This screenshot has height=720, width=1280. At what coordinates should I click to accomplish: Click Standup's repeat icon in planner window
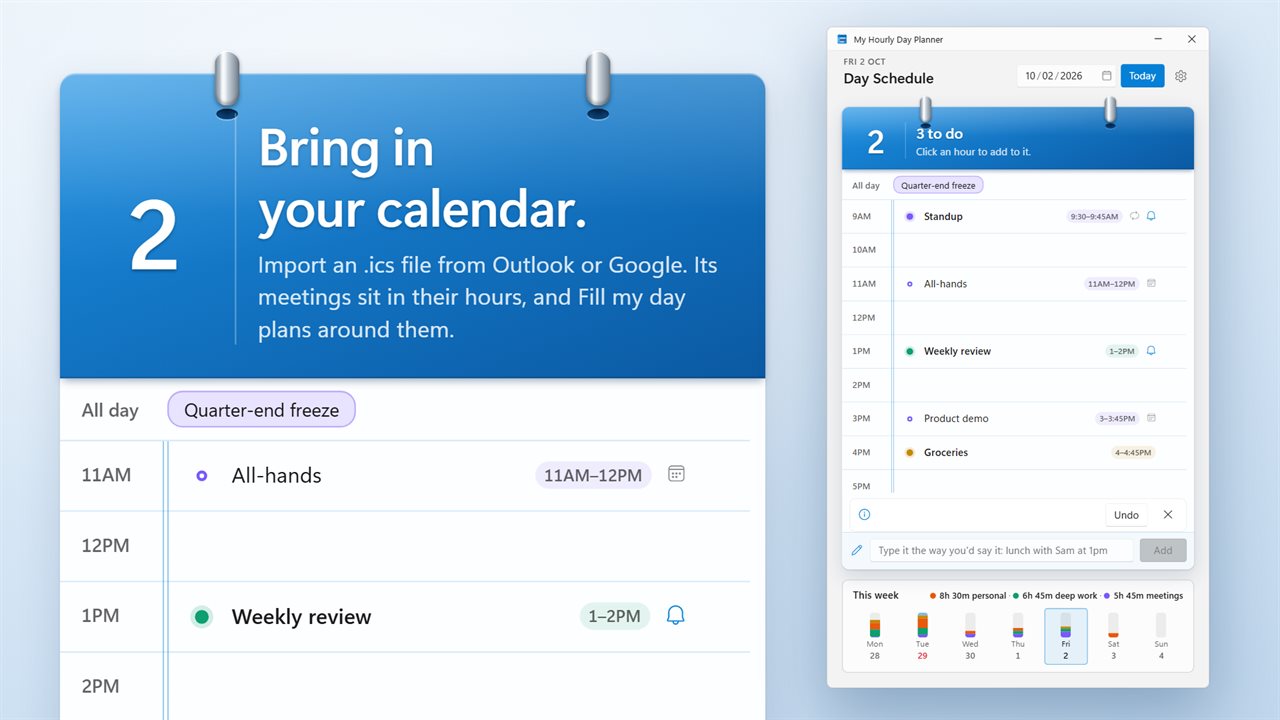1134,216
